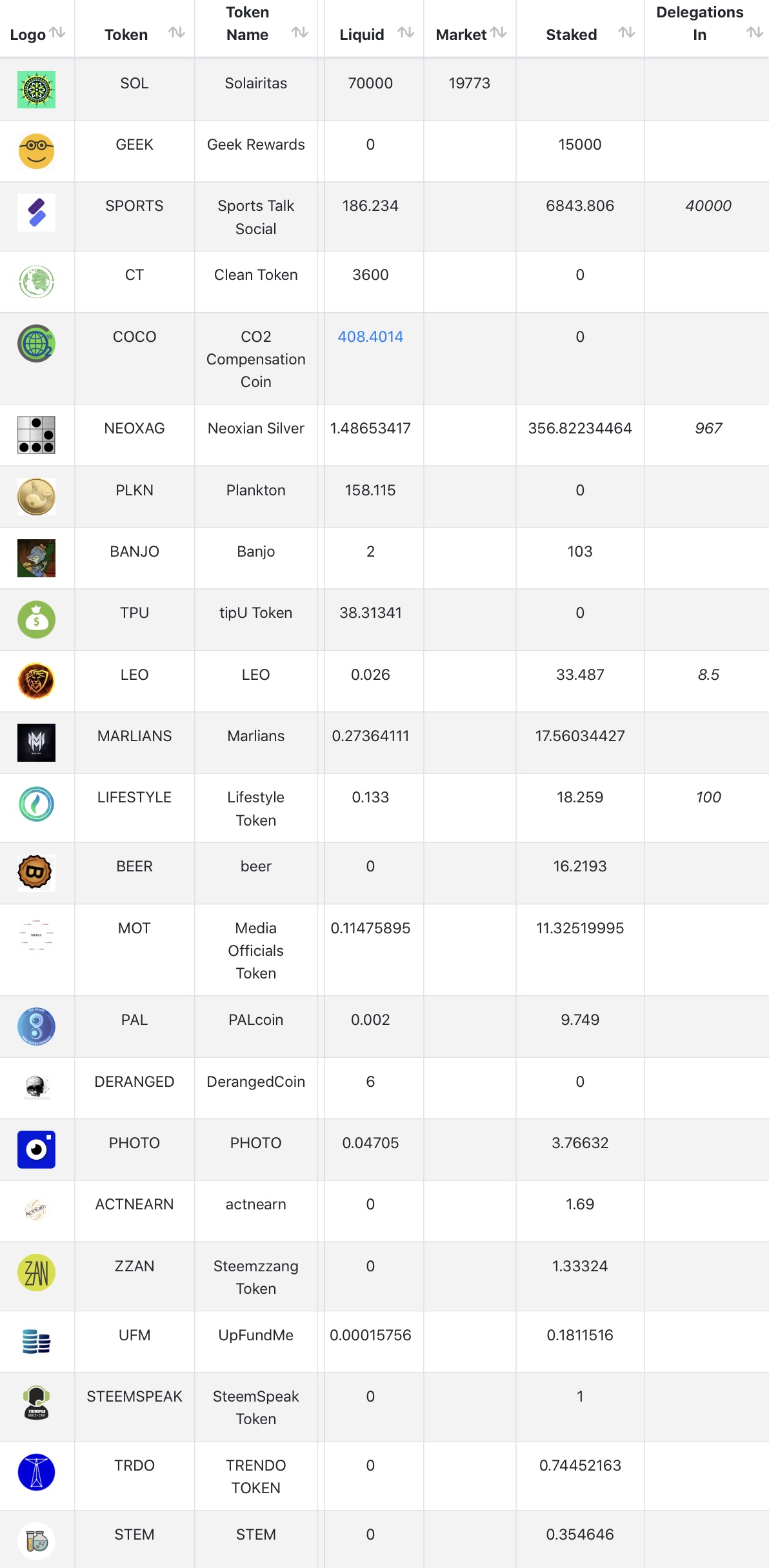Click the GEEK smiley face logo
This screenshot has width=769, height=1568.
(36, 151)
